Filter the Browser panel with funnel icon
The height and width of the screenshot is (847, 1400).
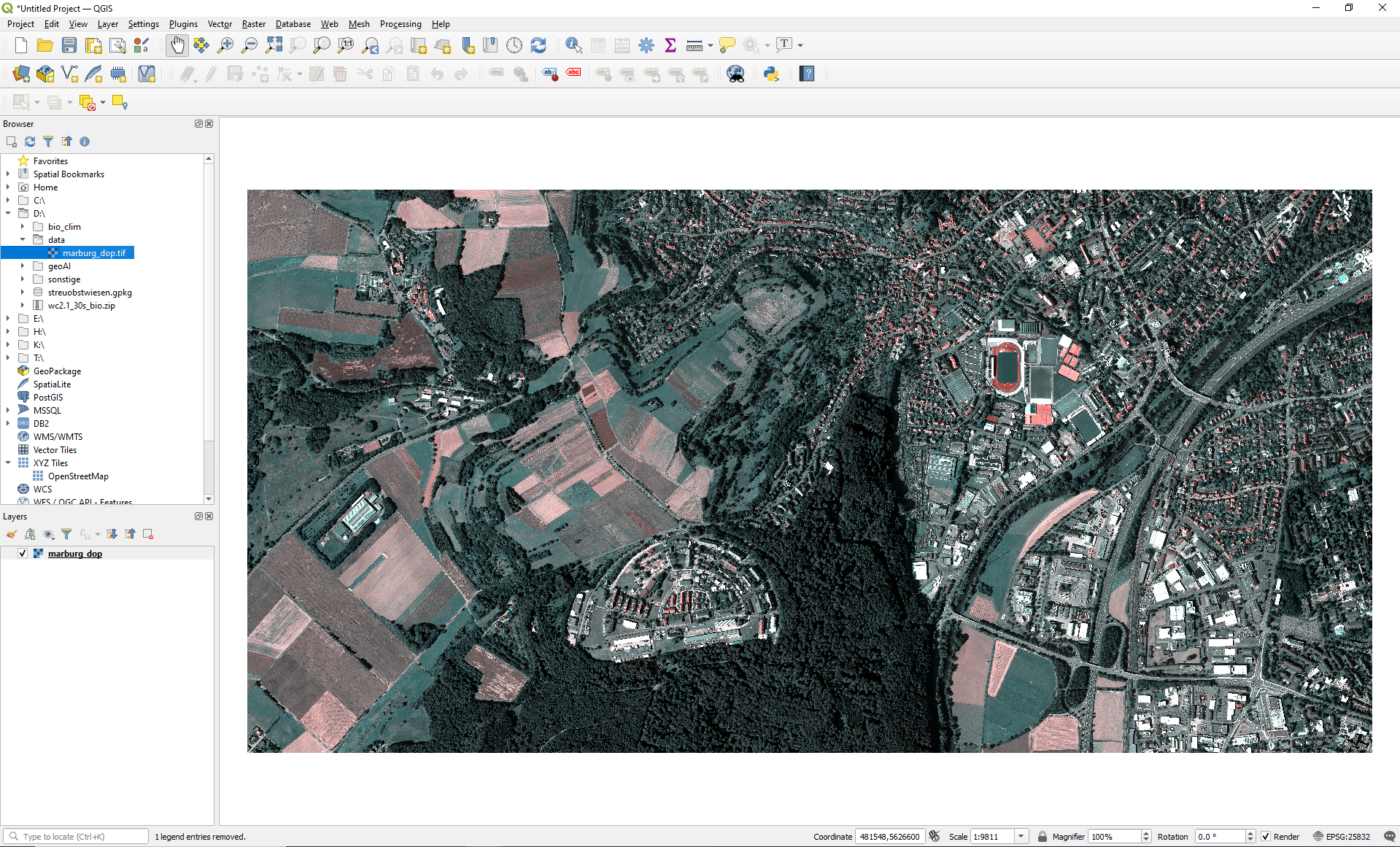48,142
